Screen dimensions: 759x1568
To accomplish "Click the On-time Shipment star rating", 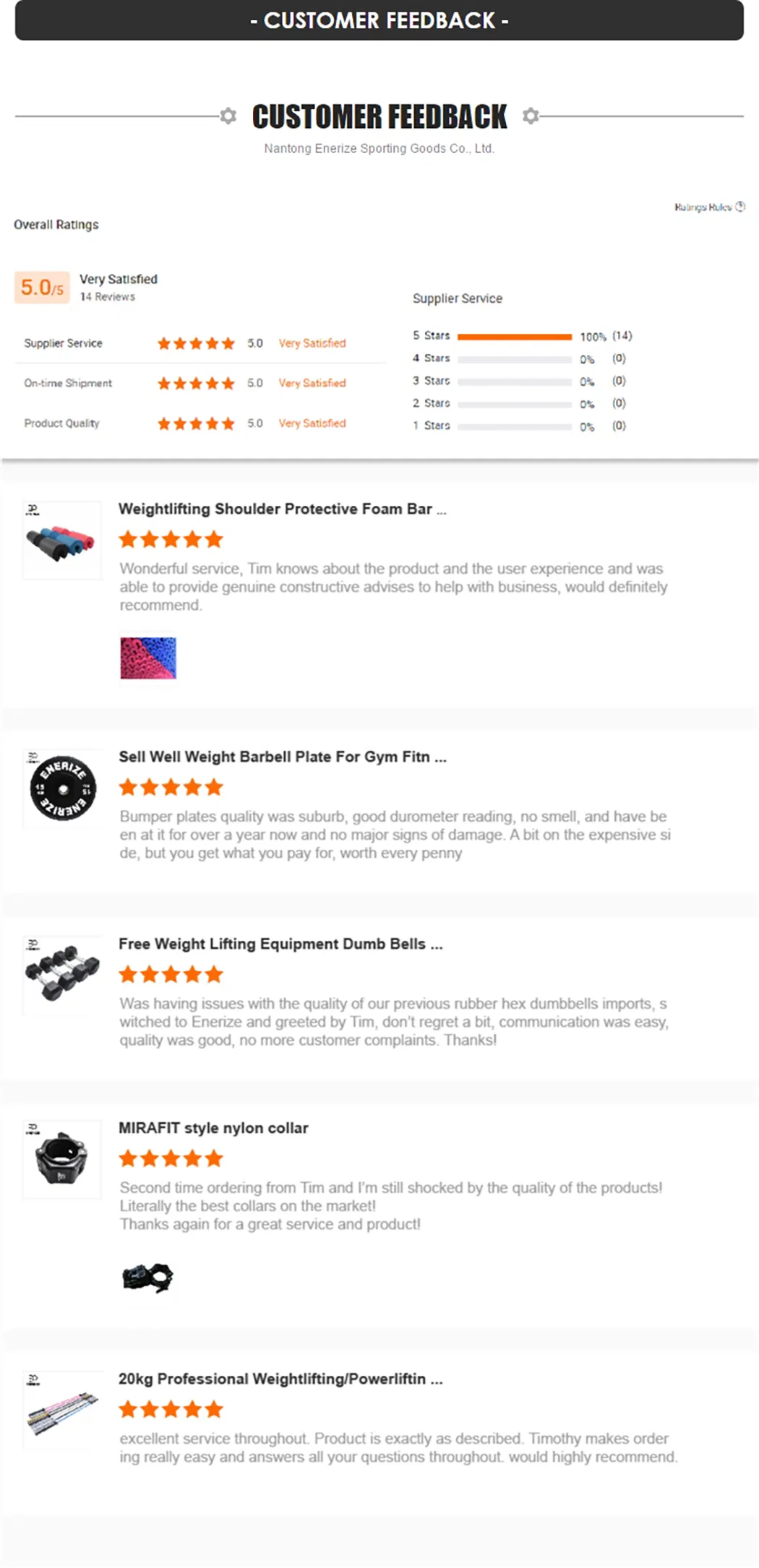I will [195, 383].
